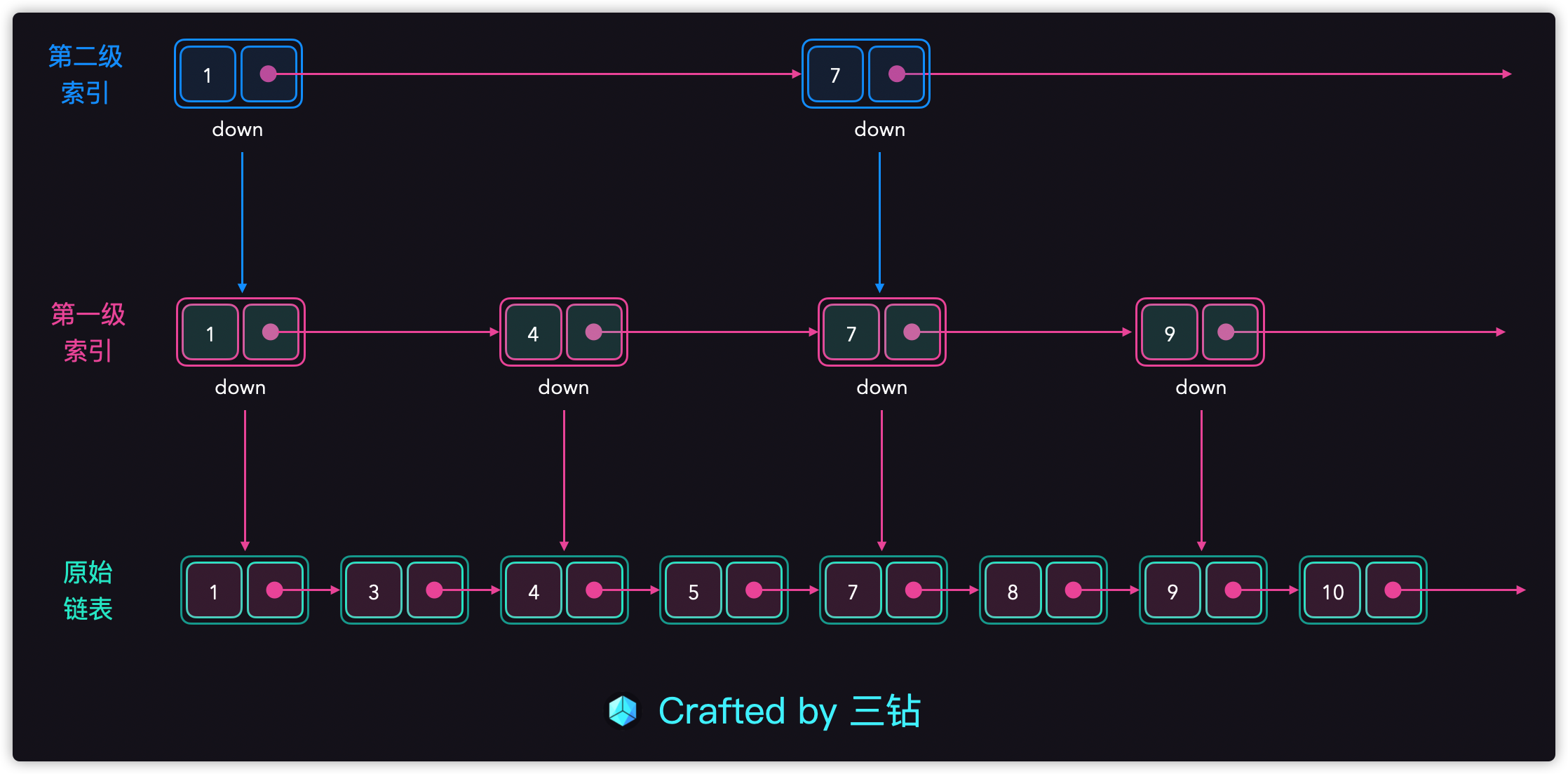
Task: Select value cell 8 in original list
Action: [x=1013, y=591]
